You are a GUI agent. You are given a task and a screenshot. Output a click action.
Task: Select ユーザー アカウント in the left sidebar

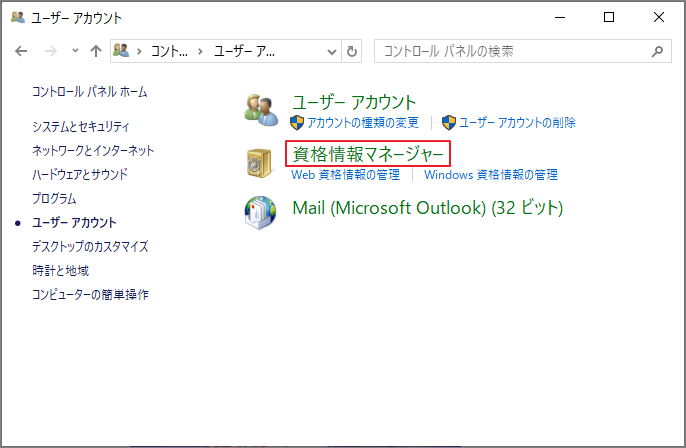coord(74,222)
